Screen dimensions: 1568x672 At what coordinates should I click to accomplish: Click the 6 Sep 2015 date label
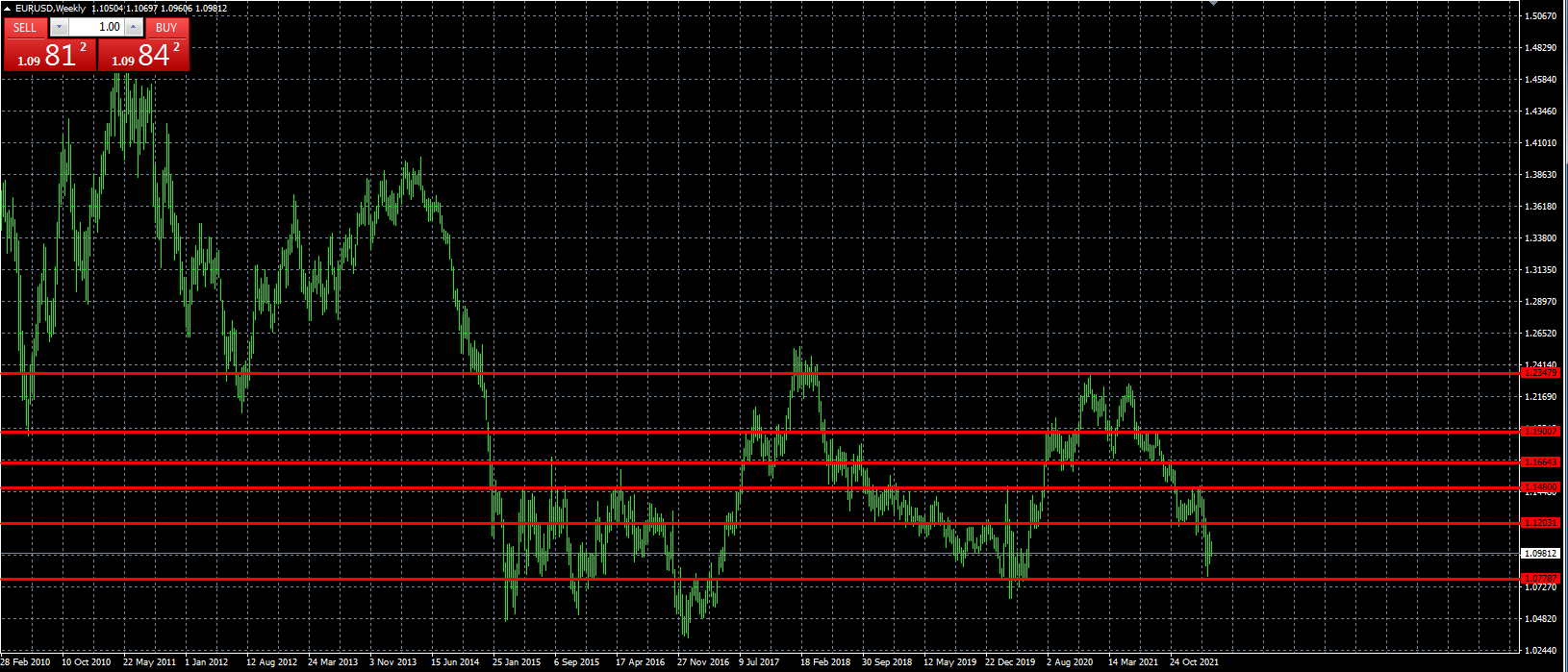pos(577,662)
